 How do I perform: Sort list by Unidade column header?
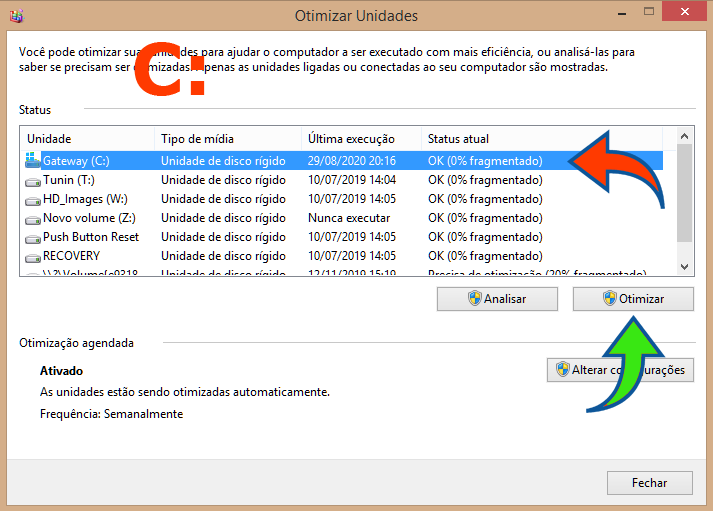pyautogui.click(x=88, y=138)
